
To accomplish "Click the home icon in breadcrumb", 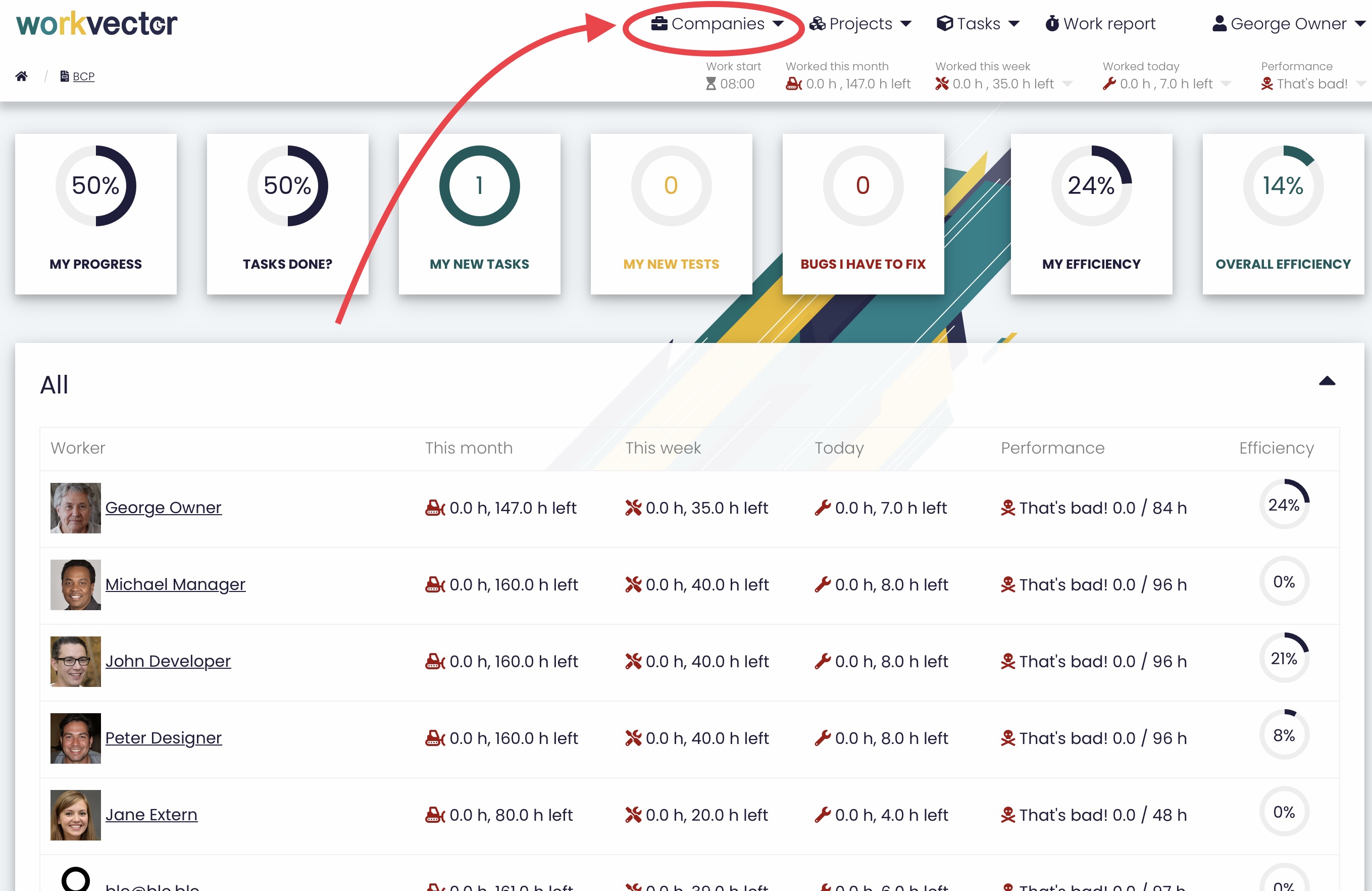I will coord(21,76).
